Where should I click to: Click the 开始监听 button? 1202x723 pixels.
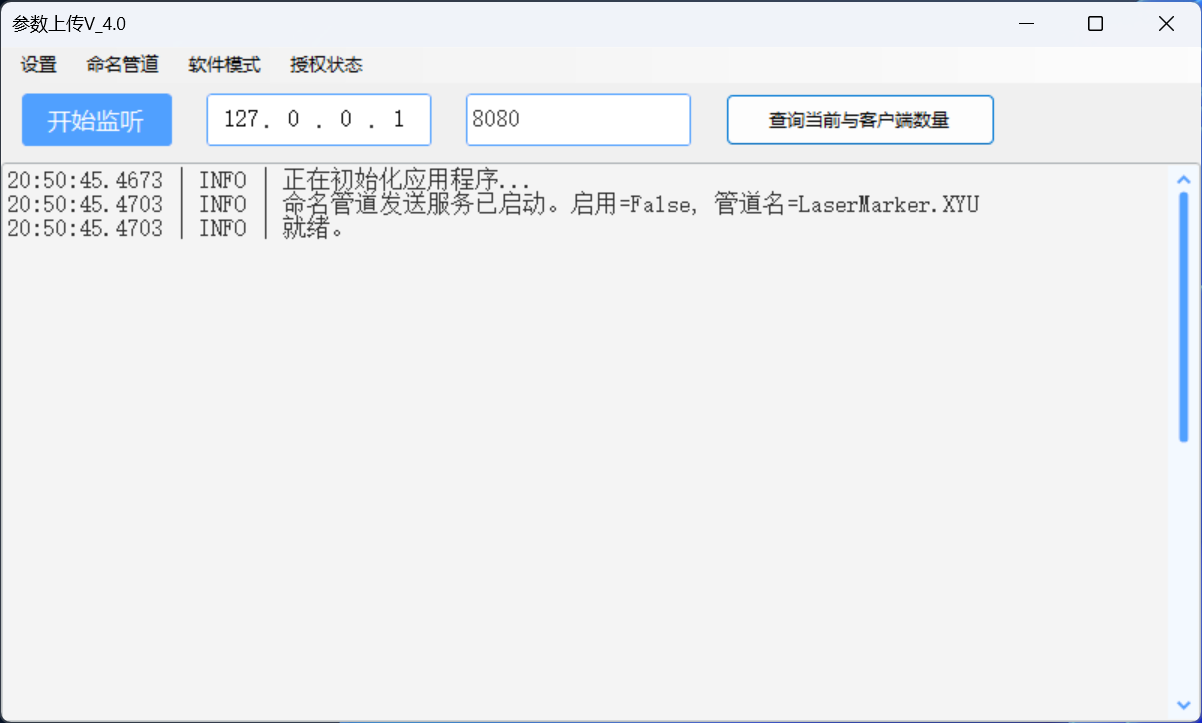click(x=97, y=120)
